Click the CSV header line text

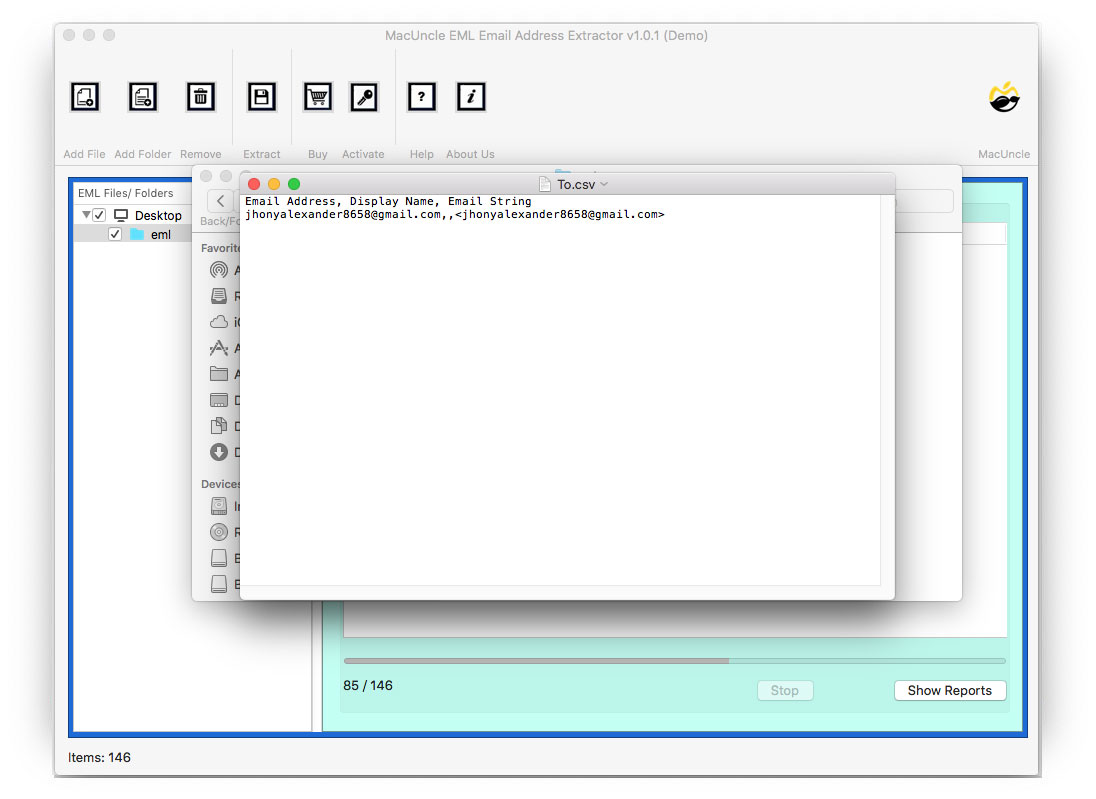[x=388, y=201]
